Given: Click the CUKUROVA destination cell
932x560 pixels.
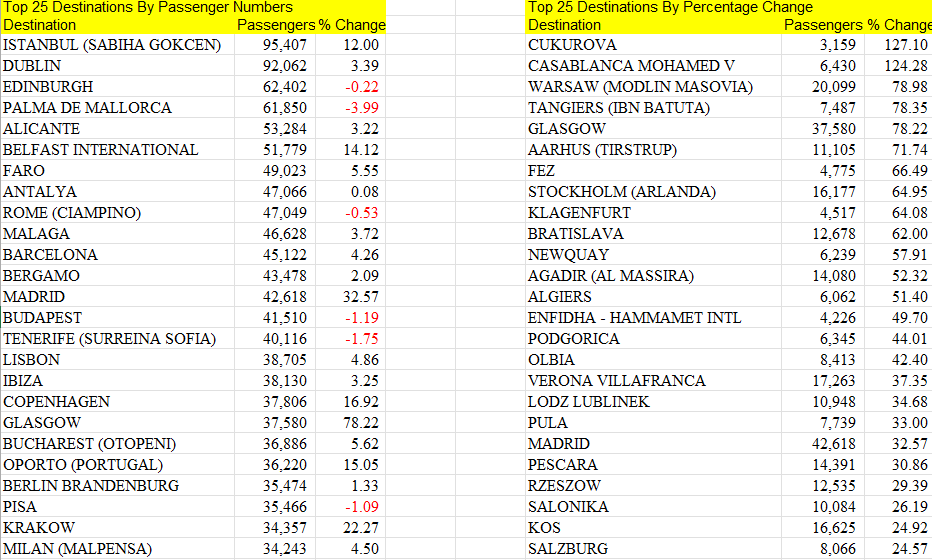Looking at the screenshot, I should point(653,45).
